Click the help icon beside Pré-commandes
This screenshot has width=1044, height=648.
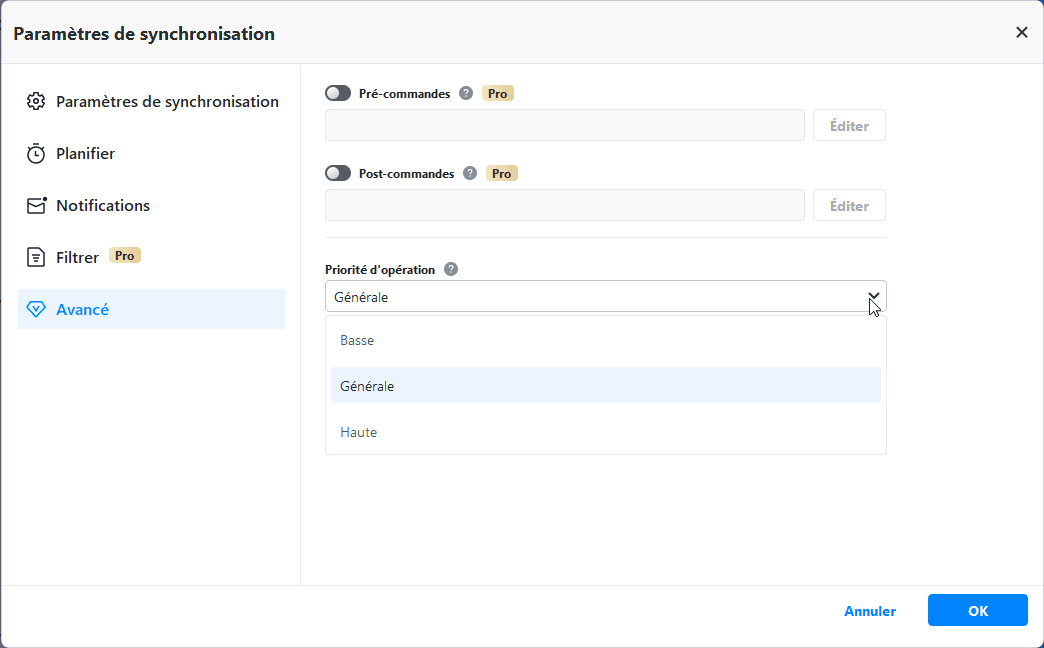pos(466,94)
